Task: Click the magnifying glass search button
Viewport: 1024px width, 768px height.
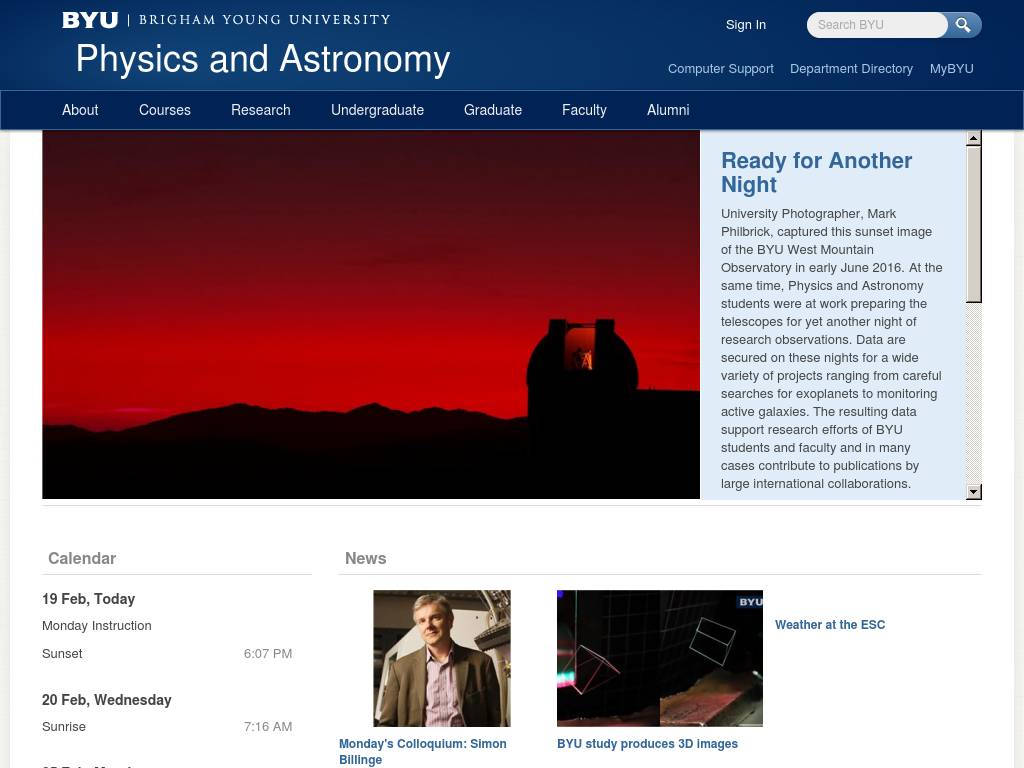Action: (963, 25)
